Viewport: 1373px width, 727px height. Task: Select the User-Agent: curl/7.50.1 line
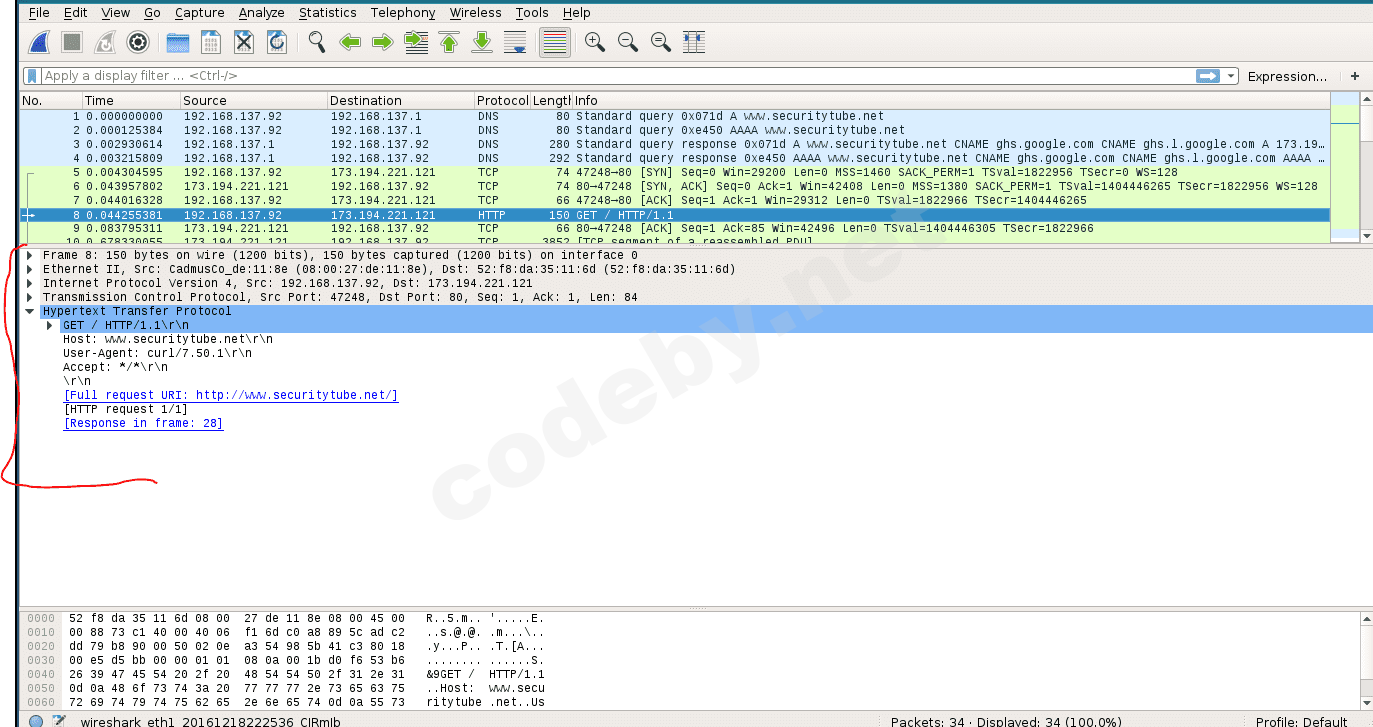click(x=157, y=353)
